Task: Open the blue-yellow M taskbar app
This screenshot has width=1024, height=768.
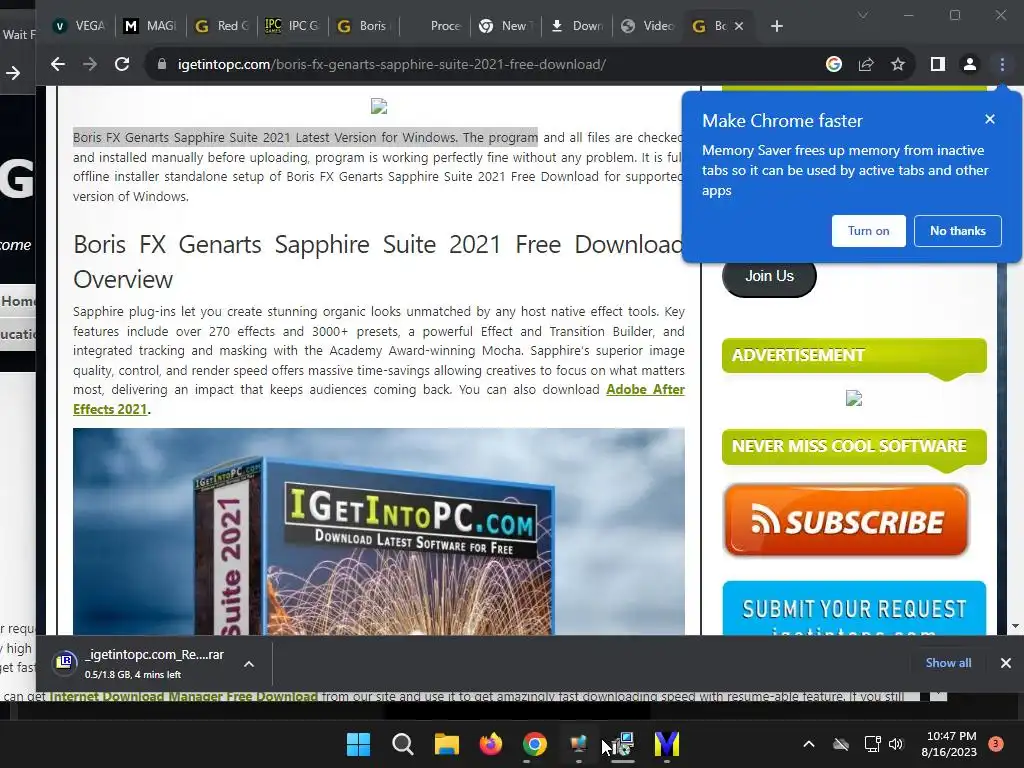Action: tap(667, 744)
